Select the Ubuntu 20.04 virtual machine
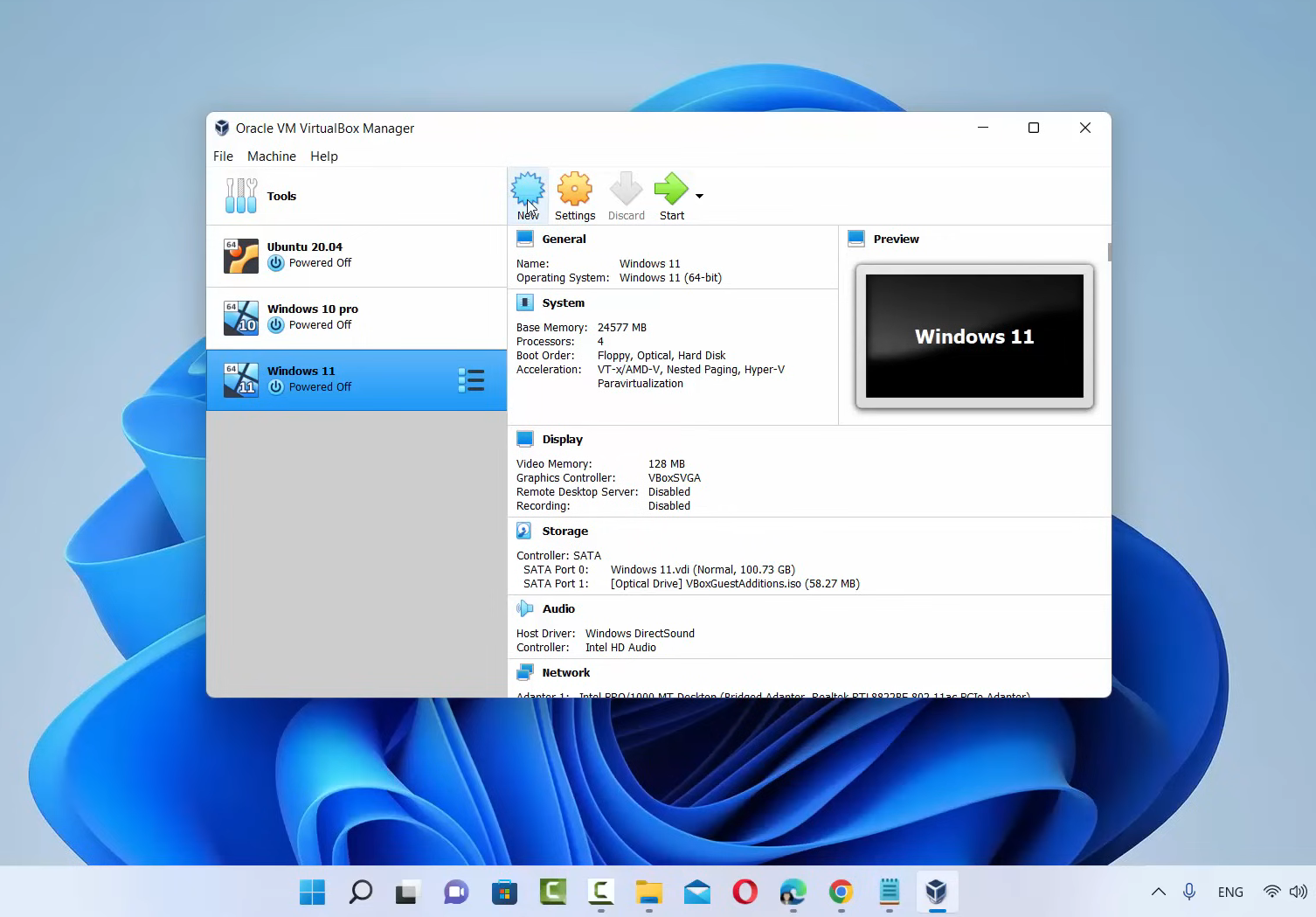This screenshot has width=1316, height=917. tap(357, 256)
